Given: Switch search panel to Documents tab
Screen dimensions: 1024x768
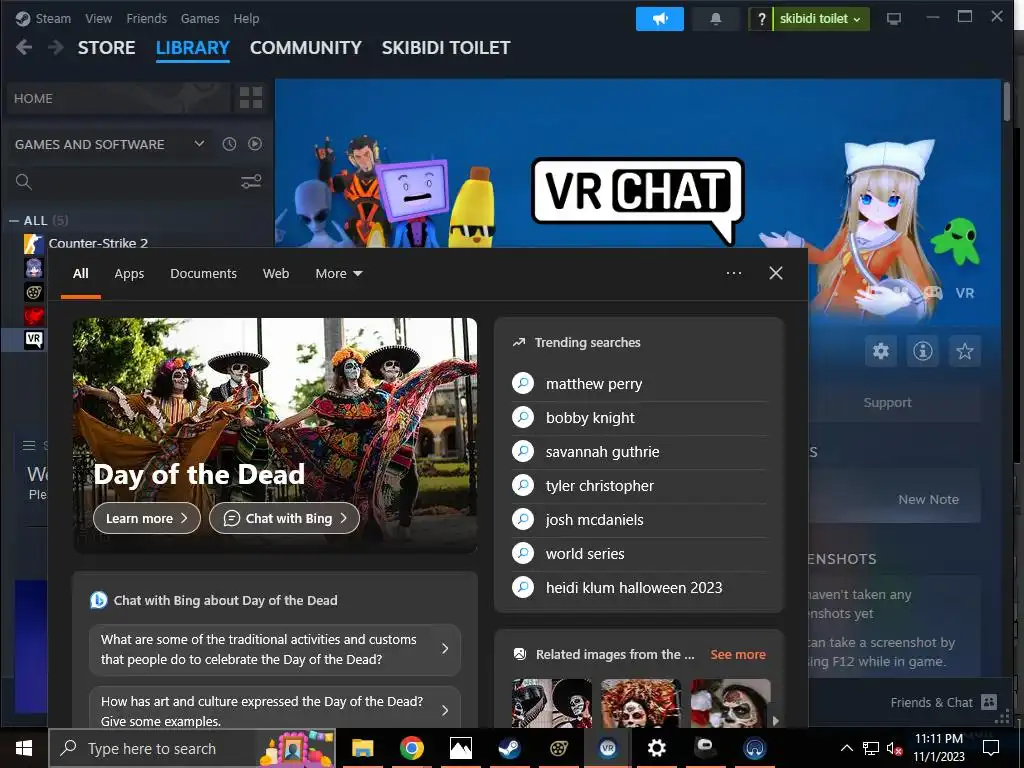Looking at the screenshot, I should (203, 274).
